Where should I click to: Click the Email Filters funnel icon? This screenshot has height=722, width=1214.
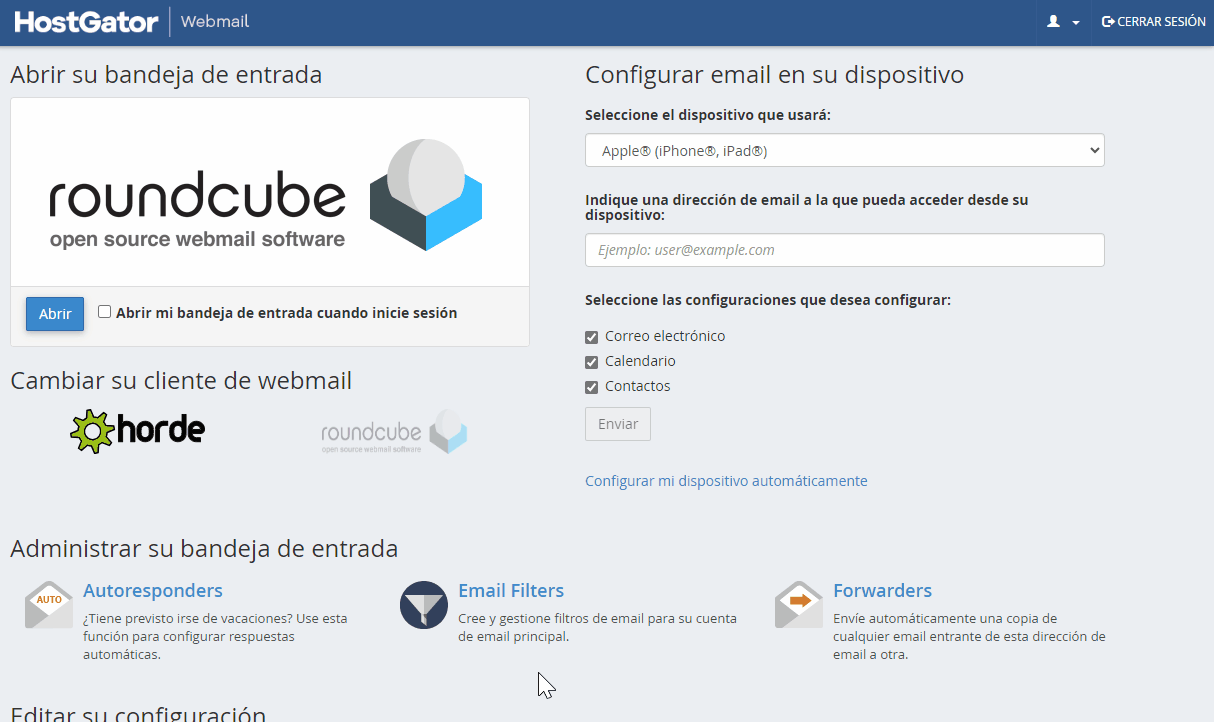pyautogui.click(x=424, y=605)
